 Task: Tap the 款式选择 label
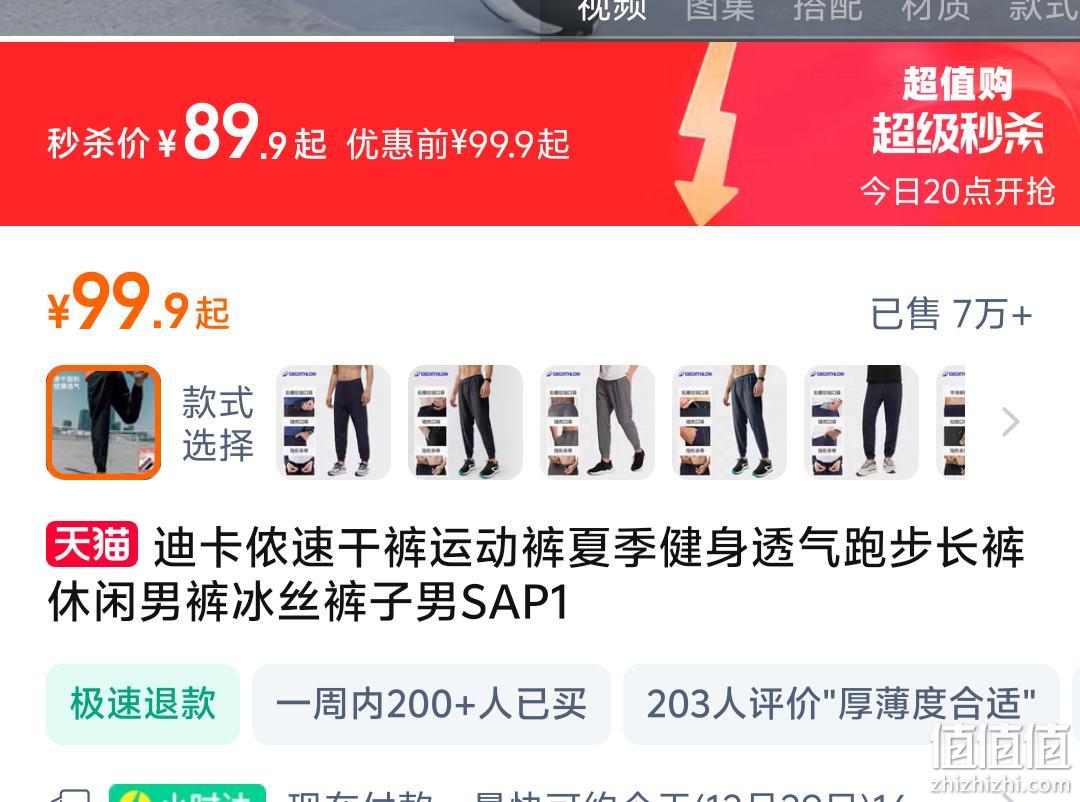(x=218, y=423)
